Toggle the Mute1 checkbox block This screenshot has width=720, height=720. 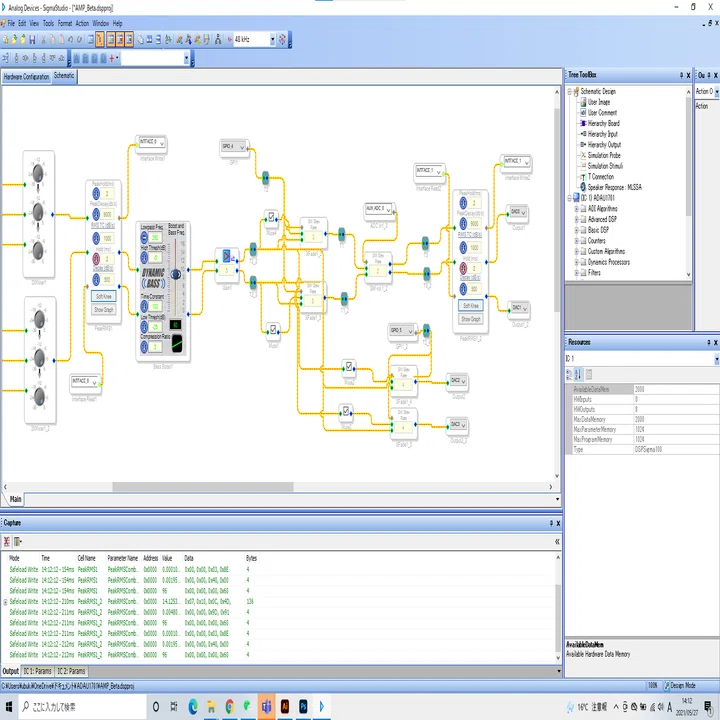point(273,329)
